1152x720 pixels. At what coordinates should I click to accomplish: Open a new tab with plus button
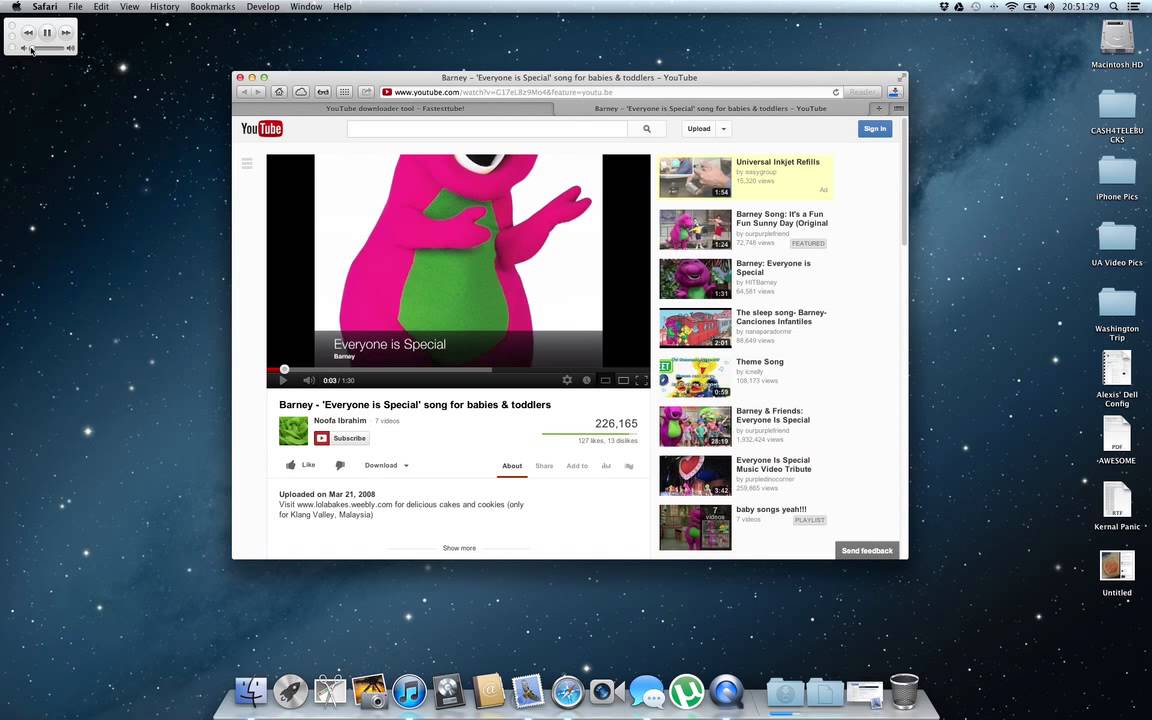pyautogui.click(x=879, y=108)
